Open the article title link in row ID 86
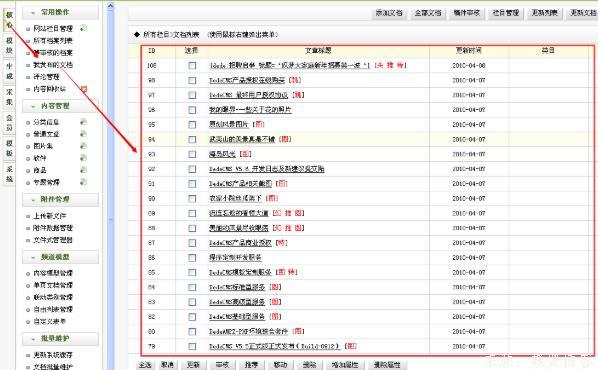Viewport: 598px width, 370px height. (x=235, y=258)
